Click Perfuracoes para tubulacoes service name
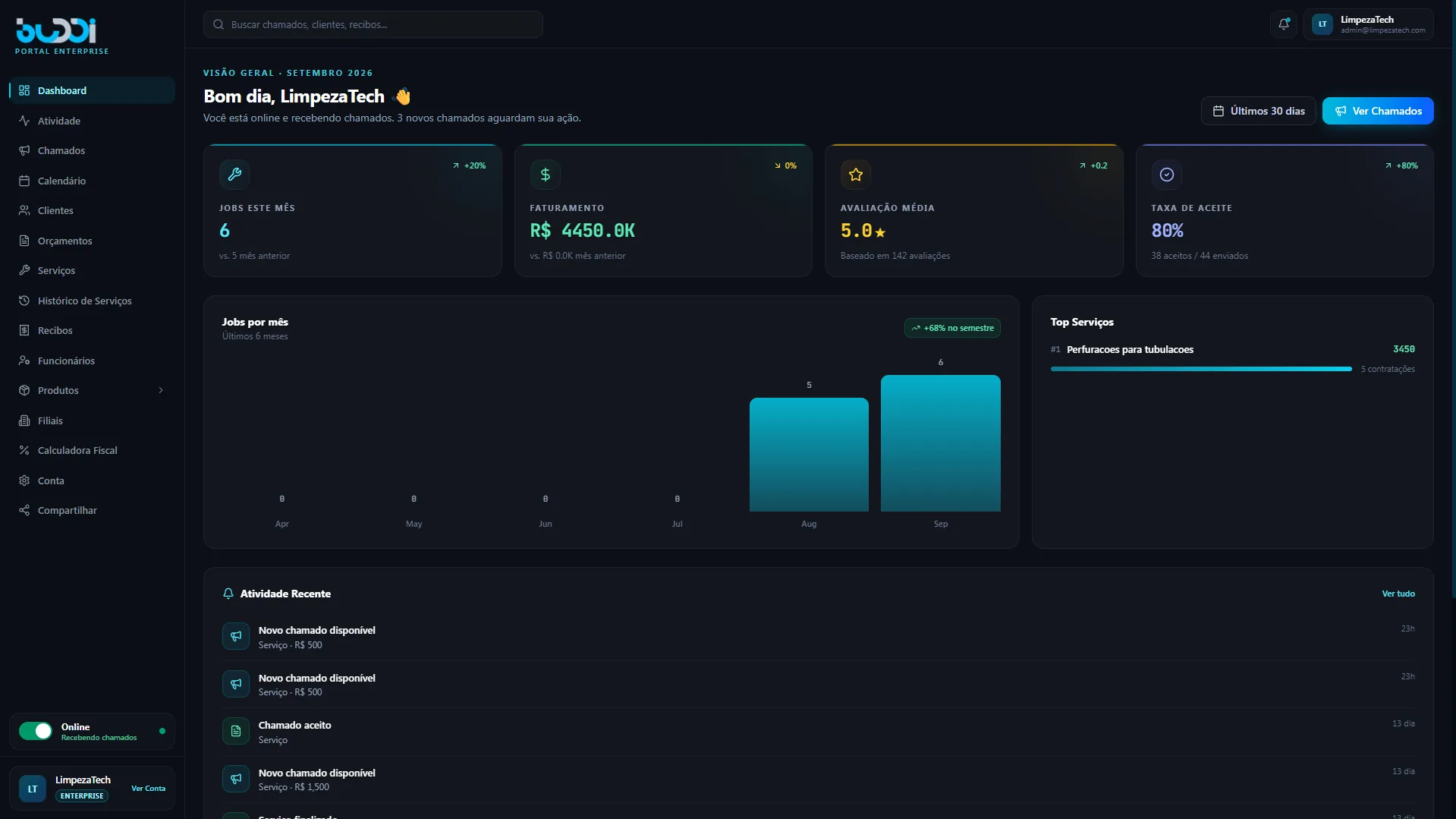The height and width of the screenshot is (819, 1456). [1130, 349]
